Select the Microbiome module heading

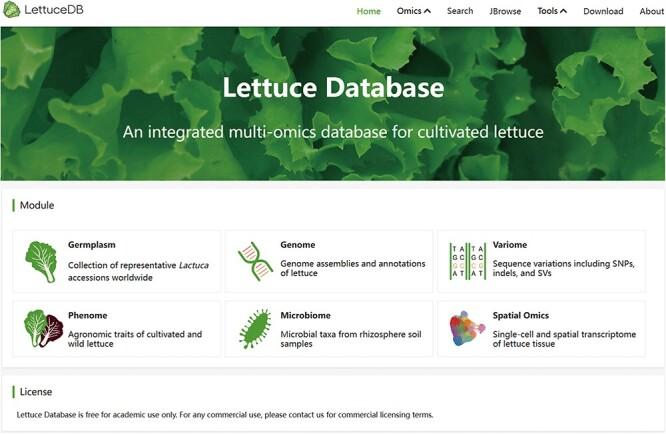305,315
